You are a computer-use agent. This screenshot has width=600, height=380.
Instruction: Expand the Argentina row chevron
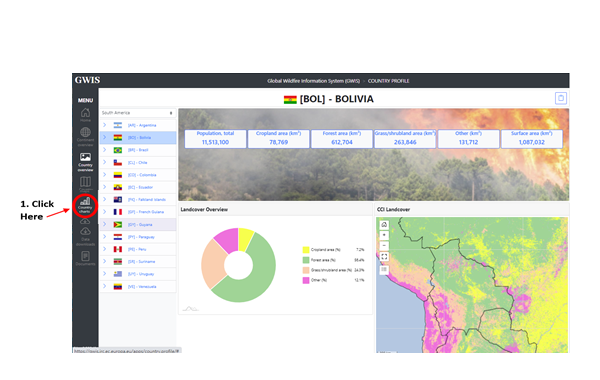pyautogui.click(x=104, y=125)
